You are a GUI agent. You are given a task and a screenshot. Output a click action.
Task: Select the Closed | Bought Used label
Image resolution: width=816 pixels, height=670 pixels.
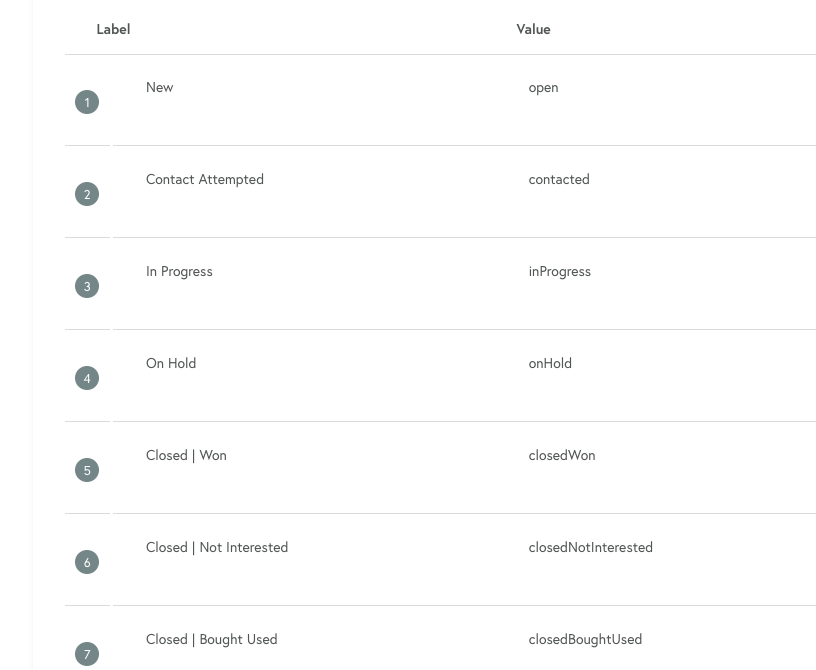(x=211, y=639)
